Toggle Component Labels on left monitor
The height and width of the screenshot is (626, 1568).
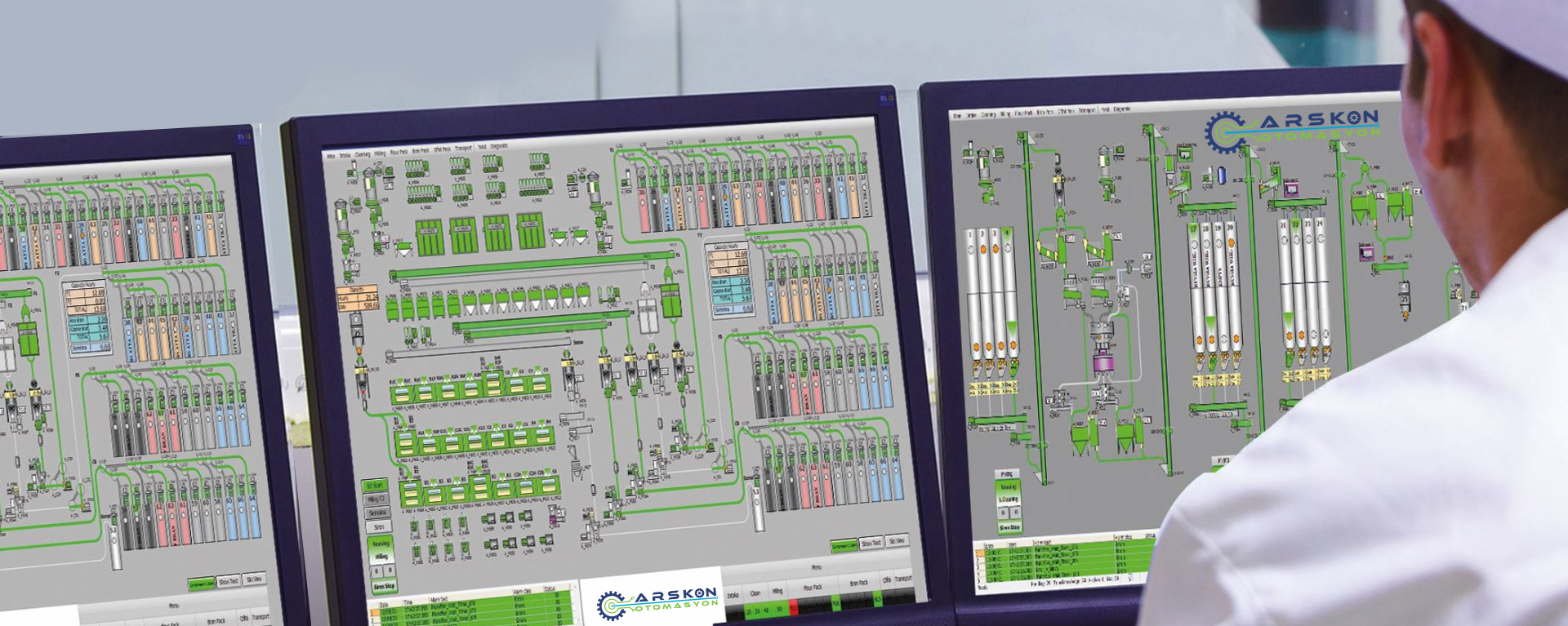click(202, 584)
